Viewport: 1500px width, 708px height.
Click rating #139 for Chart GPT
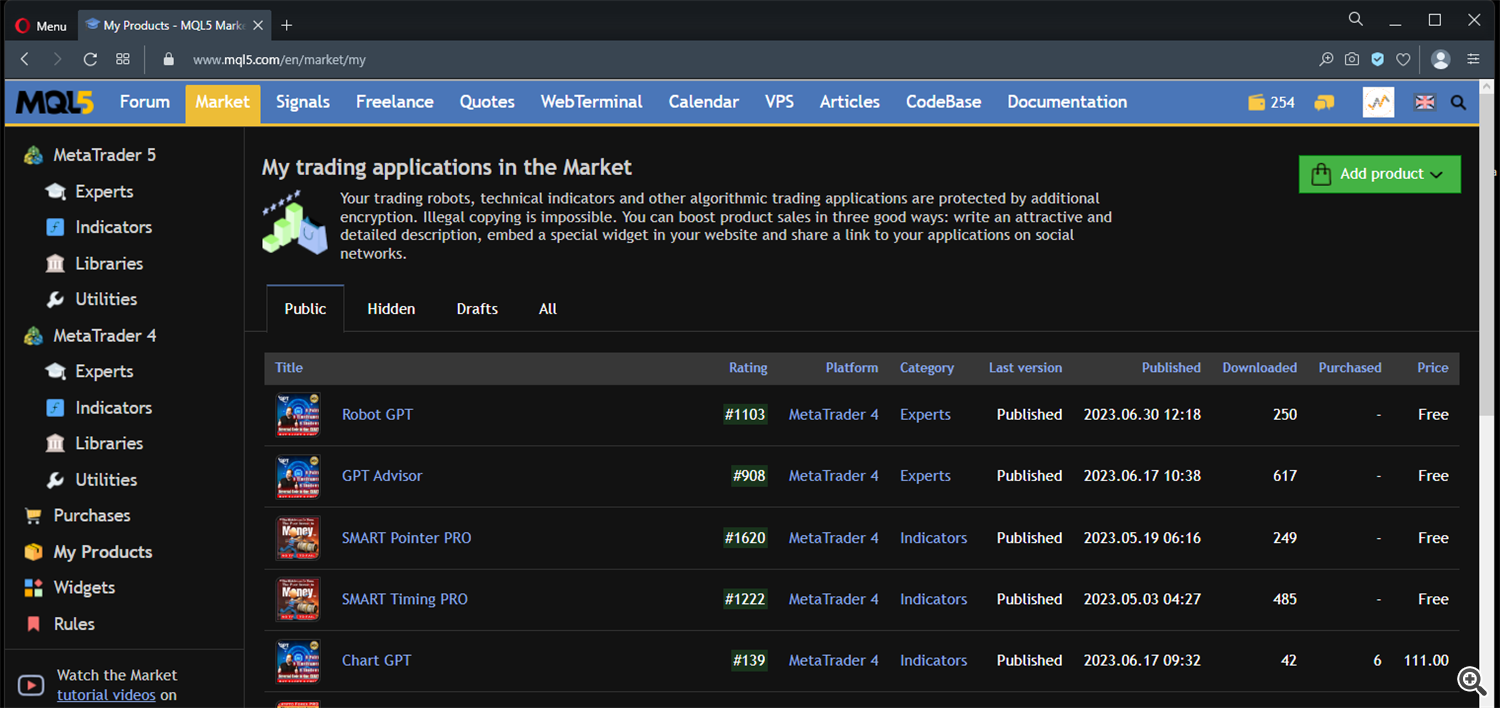(749, 660)
